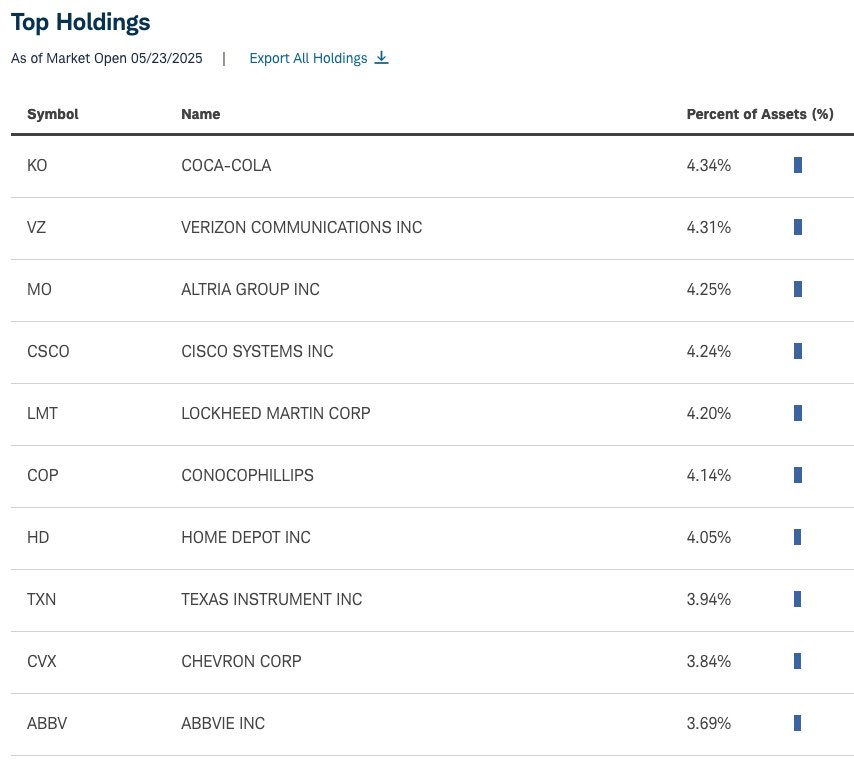Screen dimensions: 854x774
Task: Select the Percent of Assets column header
Action: click(x=760, y=114)
